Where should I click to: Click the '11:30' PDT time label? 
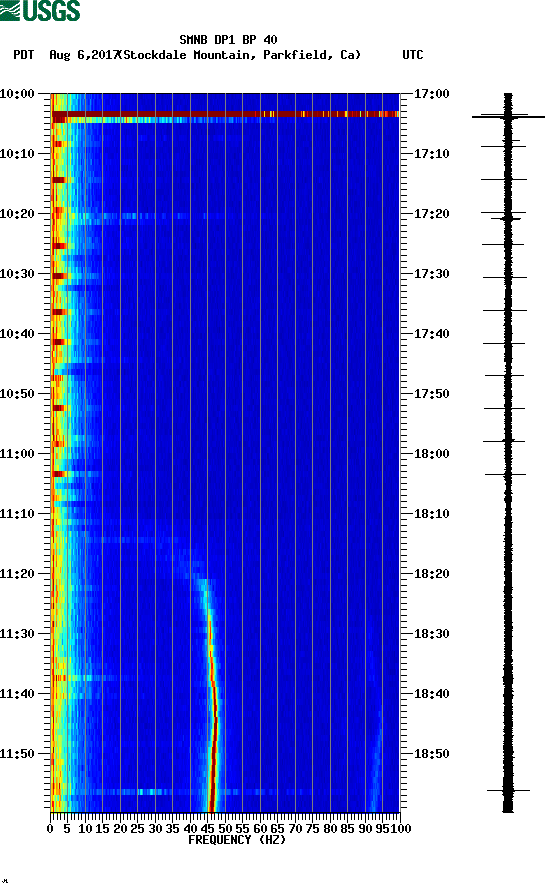[17, 634]
